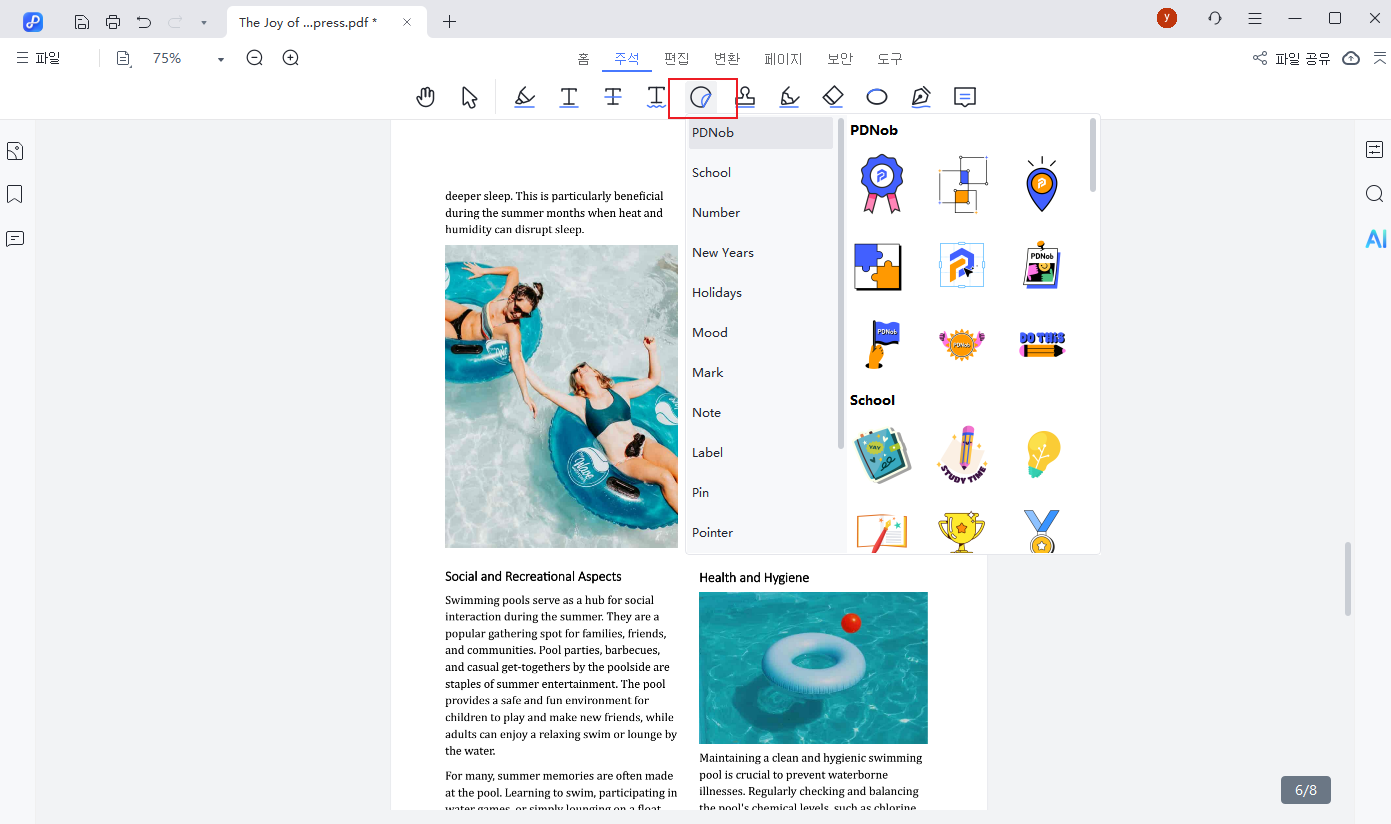Select the Eraser tool
Viewport: 1391px width, 824px height.
point(832,96)
